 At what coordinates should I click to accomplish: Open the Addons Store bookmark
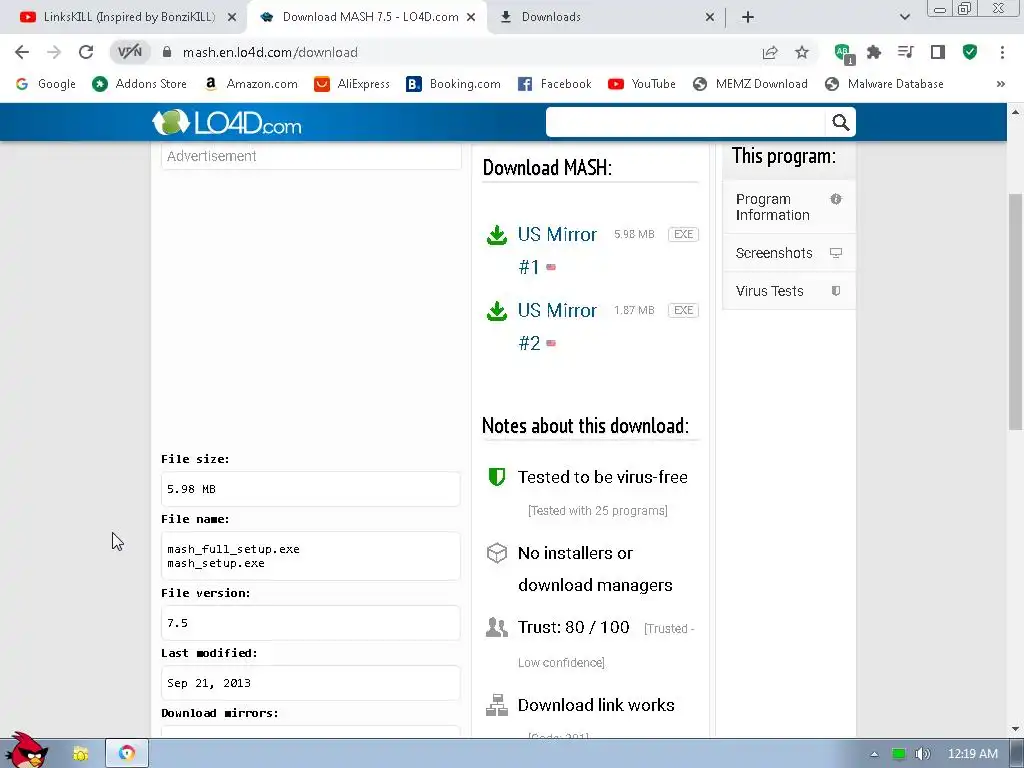point(140,84)
